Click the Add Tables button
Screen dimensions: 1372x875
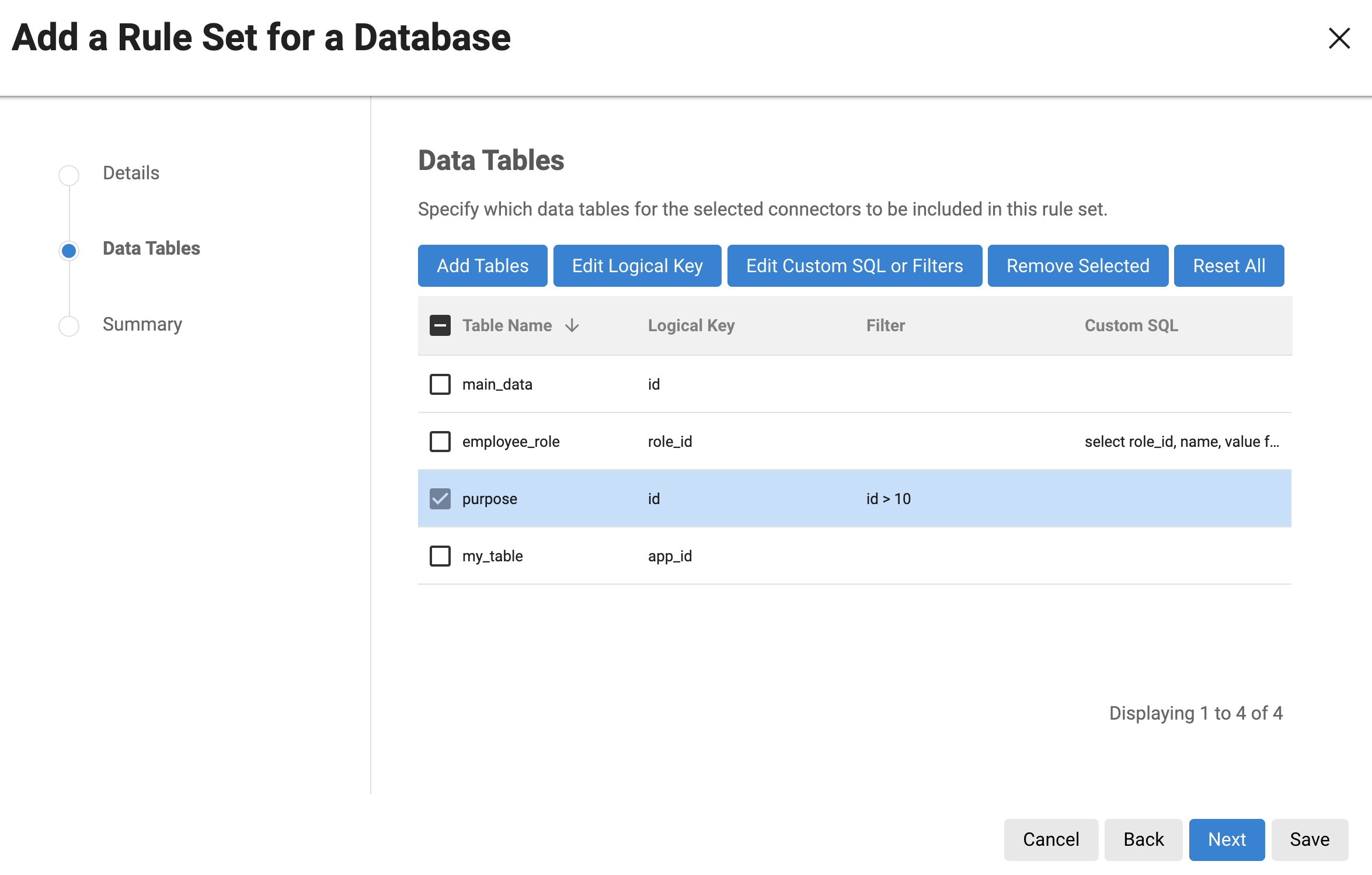[482, 266]
